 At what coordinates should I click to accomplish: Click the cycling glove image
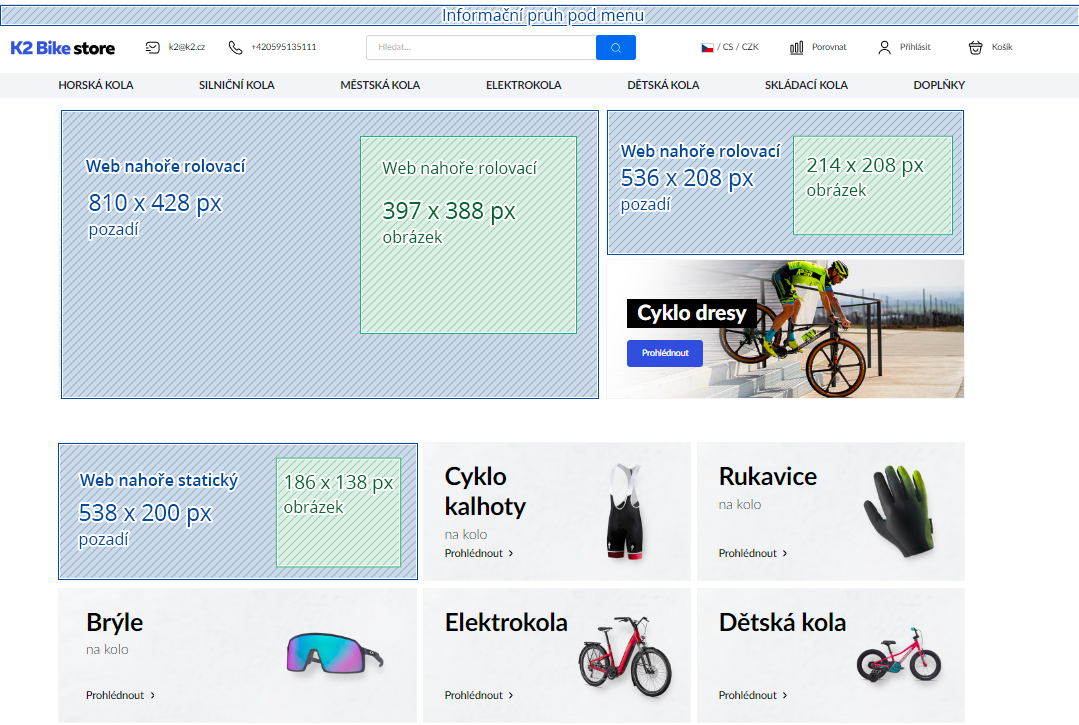900,510
